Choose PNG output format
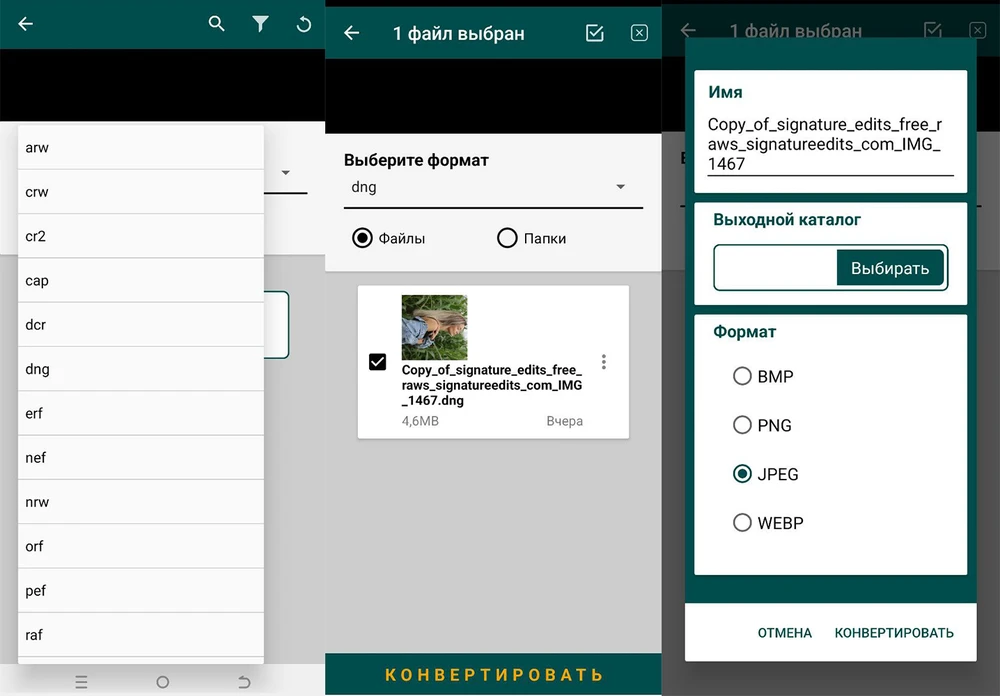Image resolution: width=1000 pixels, height=696 pixels. (x=742, y=425)
